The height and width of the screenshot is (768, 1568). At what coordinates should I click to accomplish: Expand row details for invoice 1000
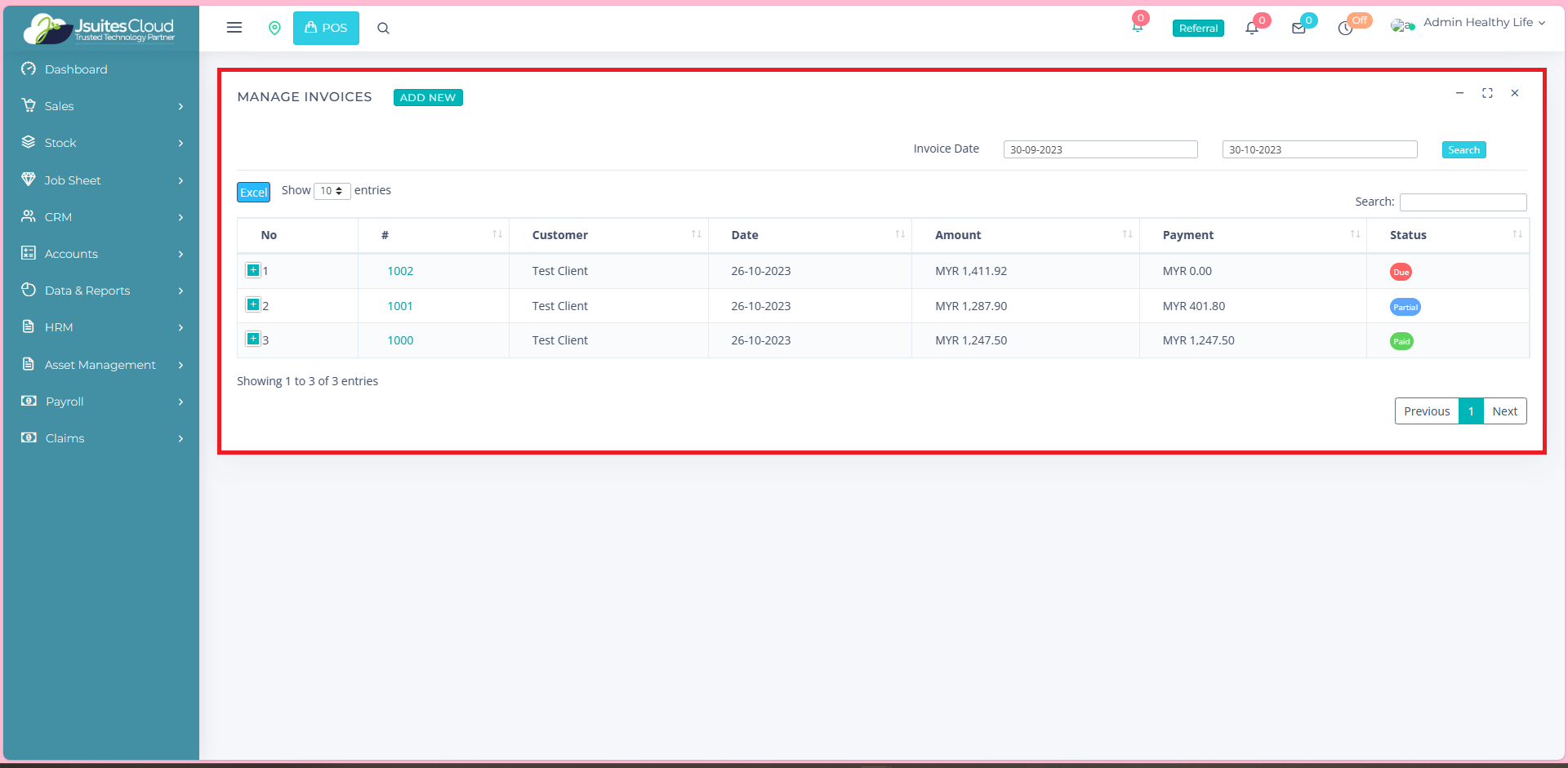click(253, 340)
